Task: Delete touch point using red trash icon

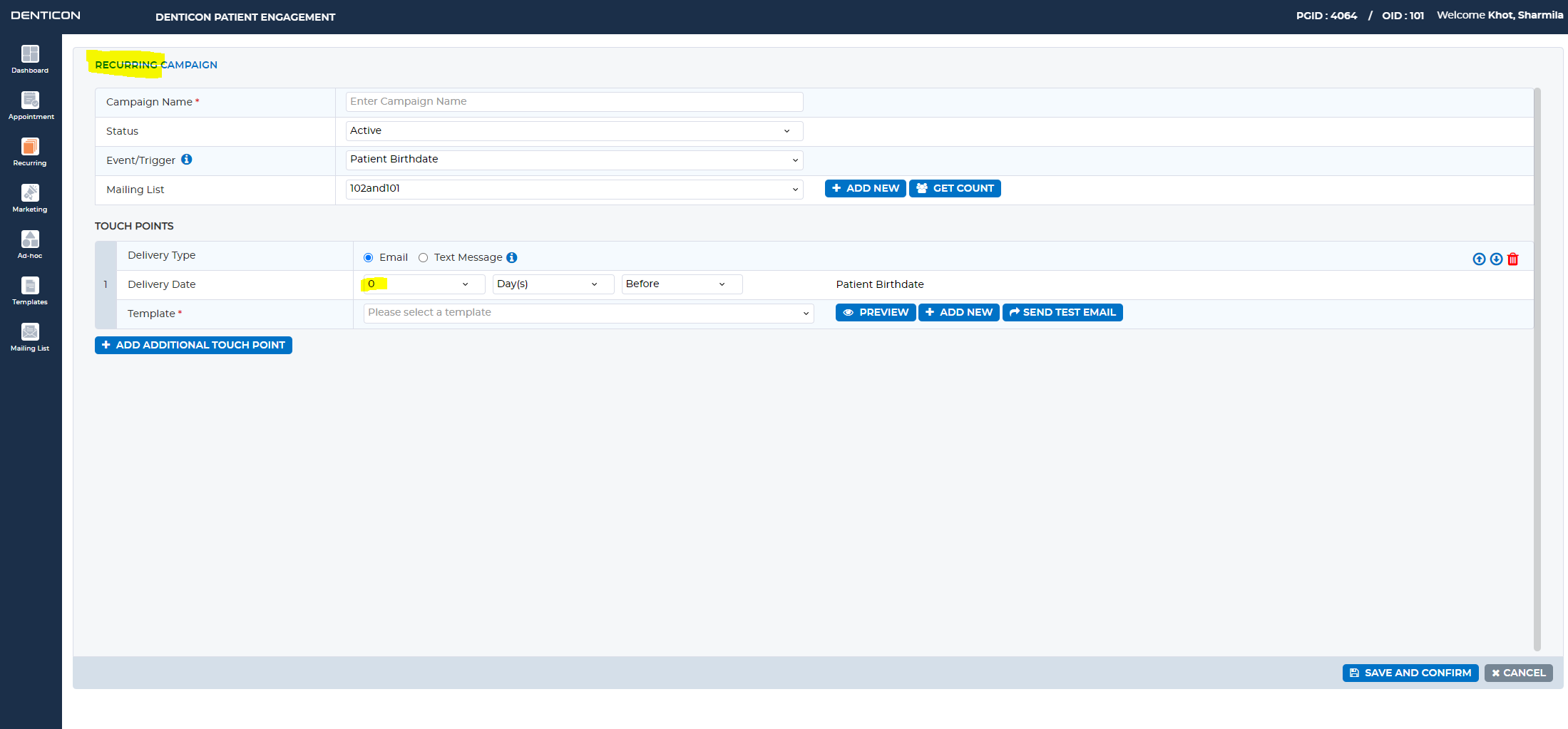Action: click(x=1512, y=259)
